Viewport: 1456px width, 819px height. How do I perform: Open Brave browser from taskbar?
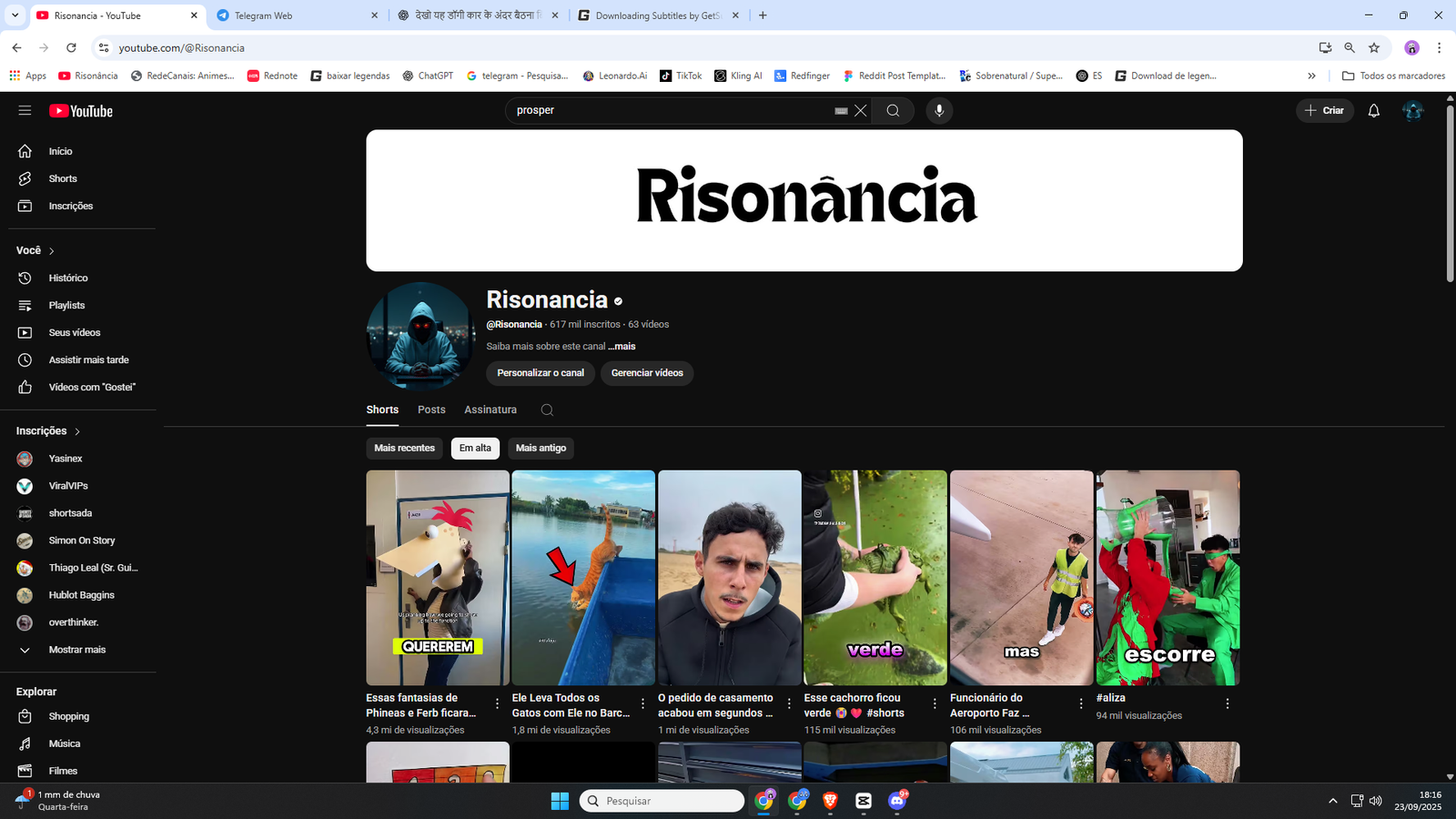point(830,801)
